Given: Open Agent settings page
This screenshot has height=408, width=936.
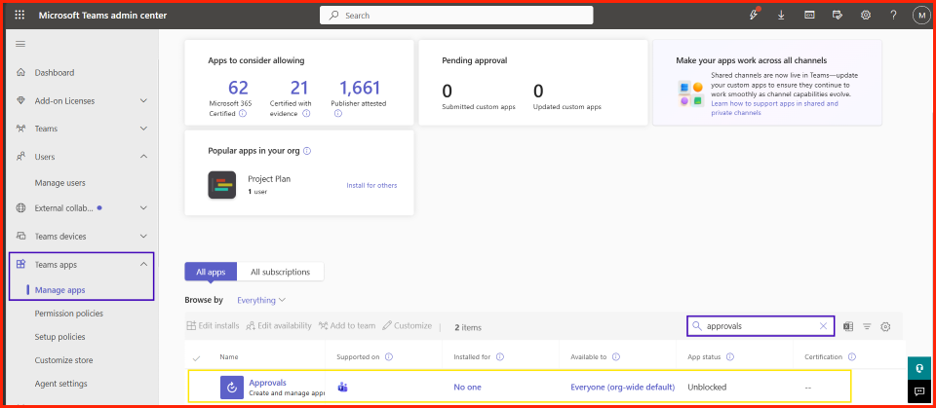Looking at the screenshot, I should (x=61, y=384).
